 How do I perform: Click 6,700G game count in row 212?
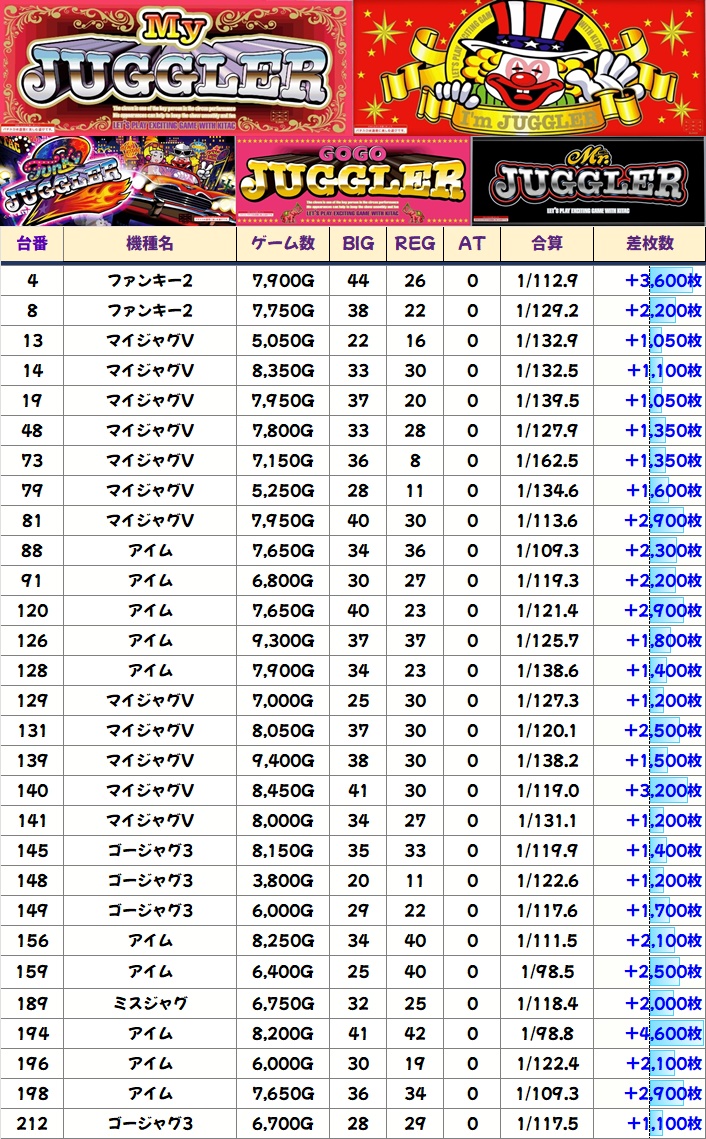click(x=283, y=1122)
